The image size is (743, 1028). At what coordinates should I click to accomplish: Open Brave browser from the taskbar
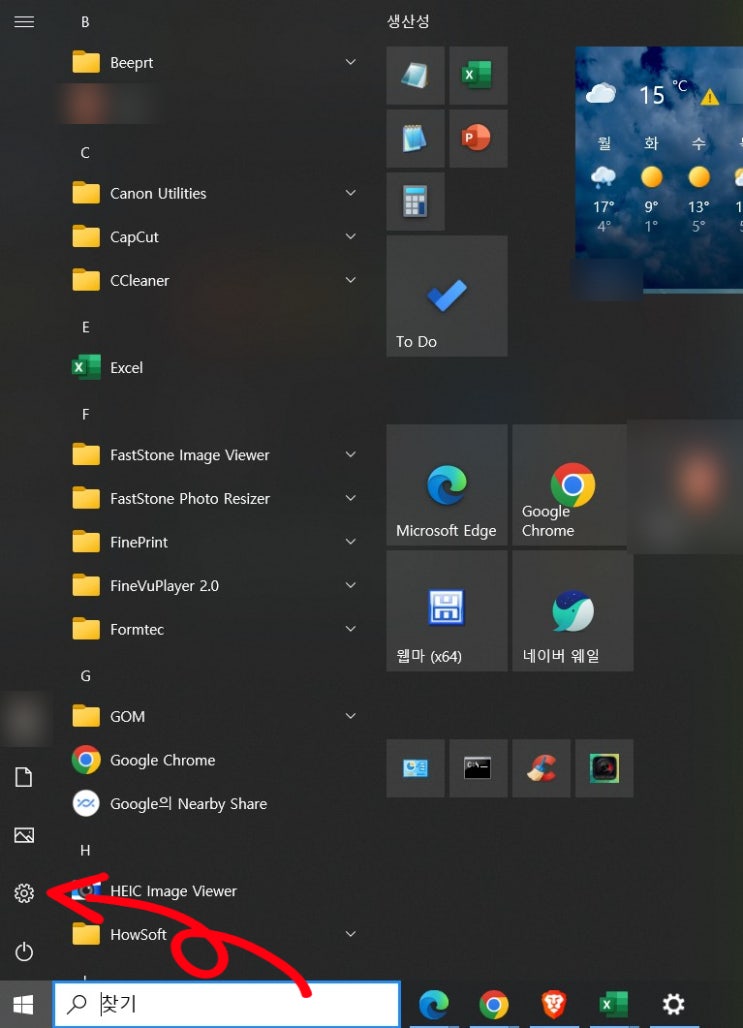click(553, 1004)
